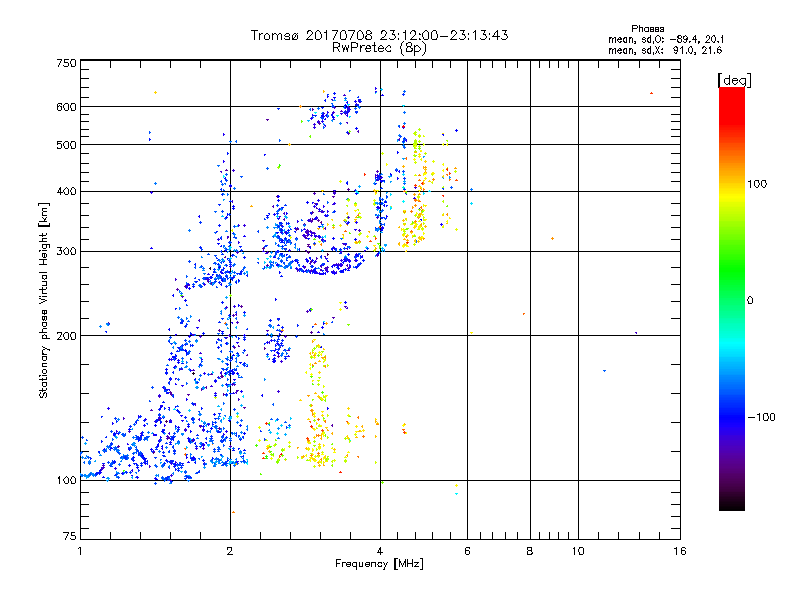Click the '600' y-axis tick label
The image size is (800, 600).
coord(66,107)
